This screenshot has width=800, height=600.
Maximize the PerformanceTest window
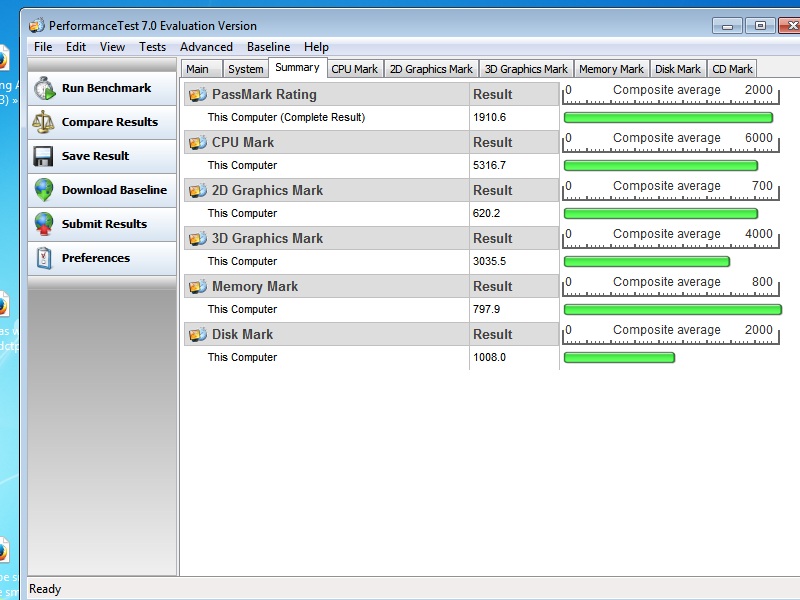760,26
